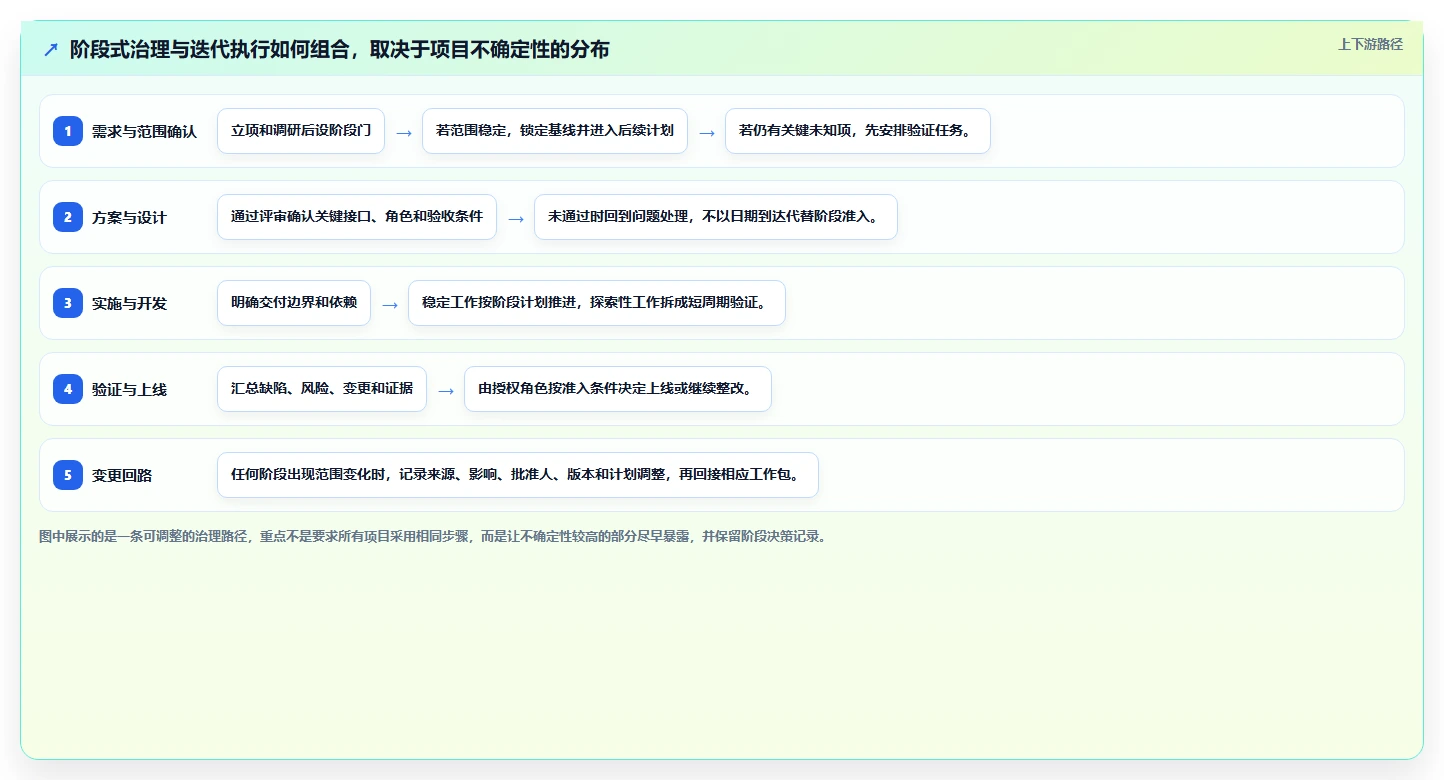Click the 由授权角色按准入条件决定上线 box

618,389
